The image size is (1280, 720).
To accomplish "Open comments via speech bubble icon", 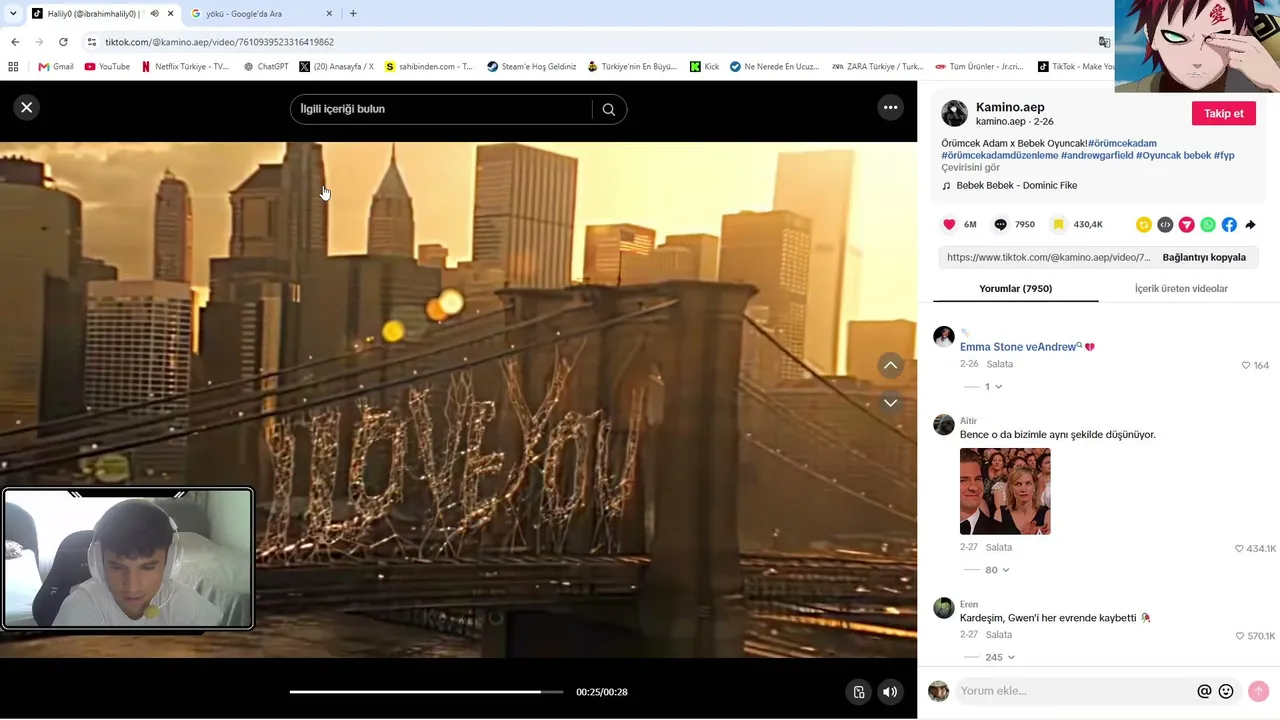I will 1000,225.
